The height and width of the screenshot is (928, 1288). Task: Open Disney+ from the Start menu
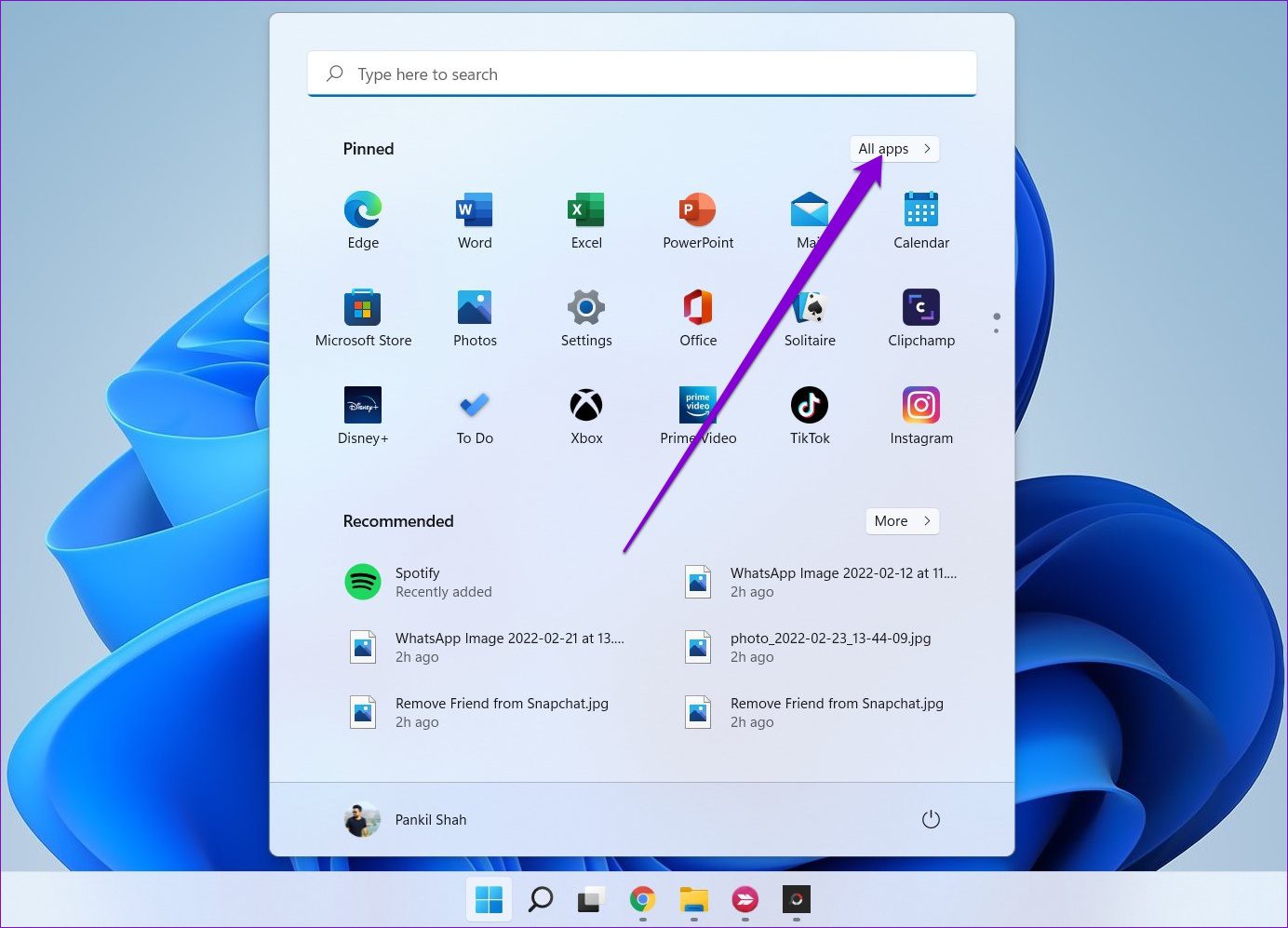[362, 414]
